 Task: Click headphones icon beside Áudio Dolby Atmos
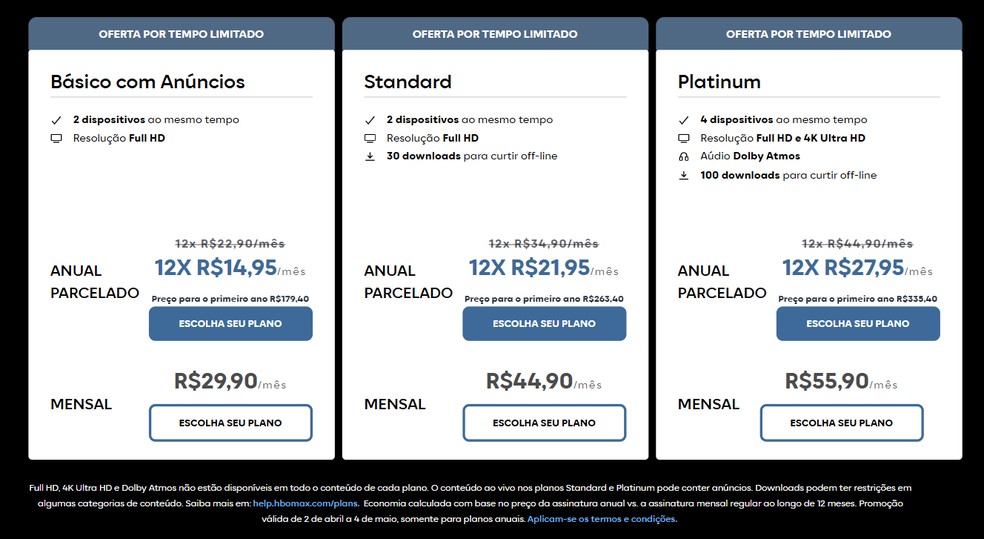684,157
